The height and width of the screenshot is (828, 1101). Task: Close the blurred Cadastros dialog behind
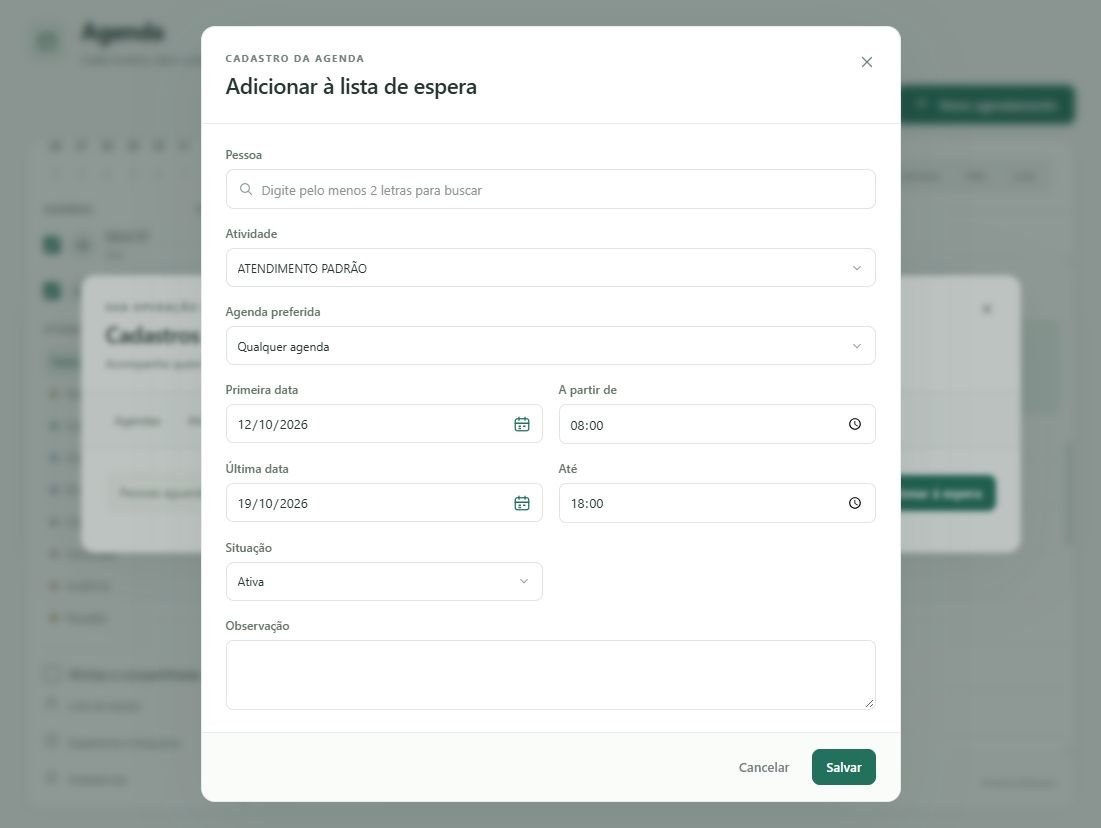point(987,308)
